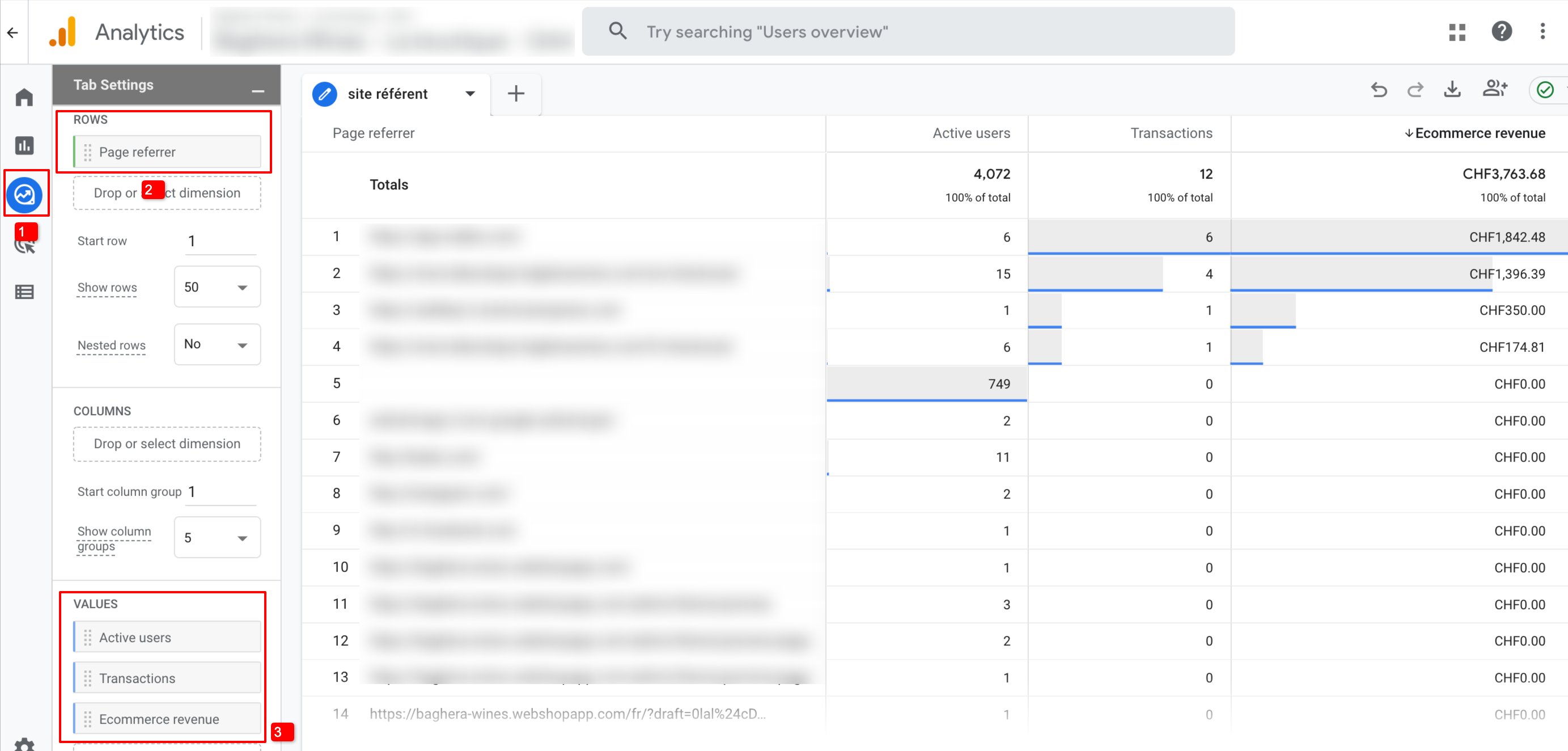
Task: Open Reports bar chart icon
Action: click(24, 146)
